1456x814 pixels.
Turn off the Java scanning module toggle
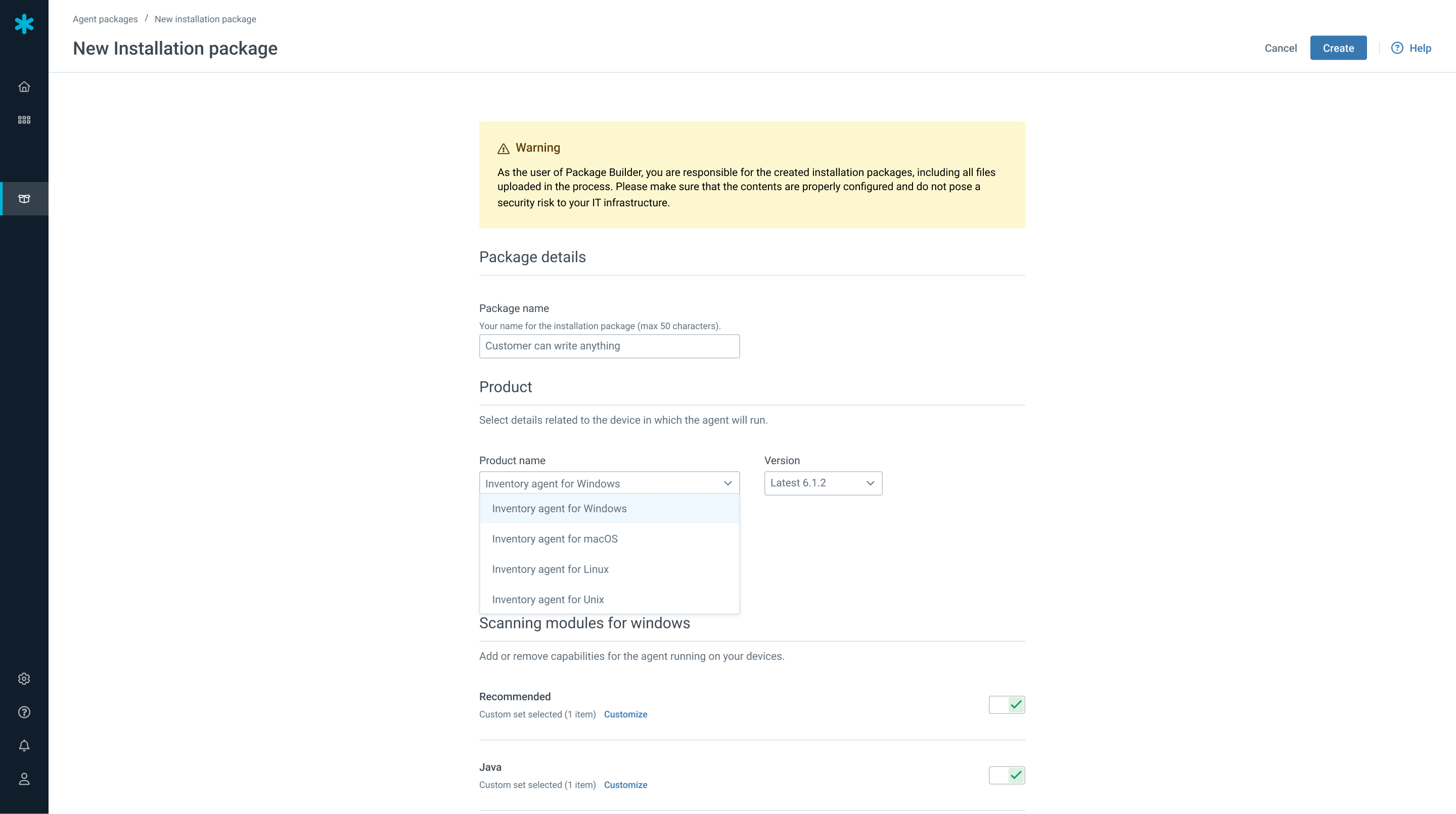tap(1006, 775)
